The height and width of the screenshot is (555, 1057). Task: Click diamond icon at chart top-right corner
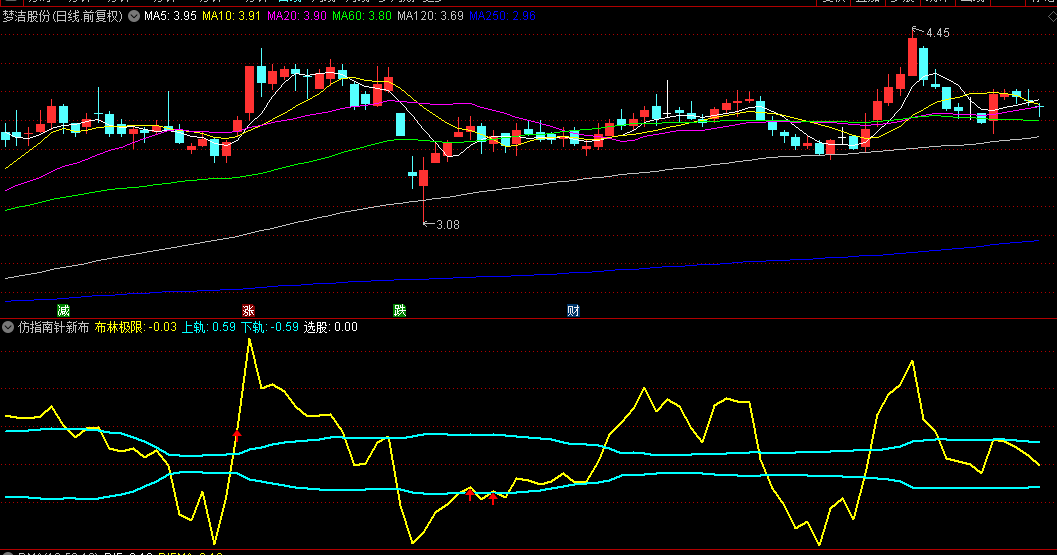click(x=1052, y=18)
